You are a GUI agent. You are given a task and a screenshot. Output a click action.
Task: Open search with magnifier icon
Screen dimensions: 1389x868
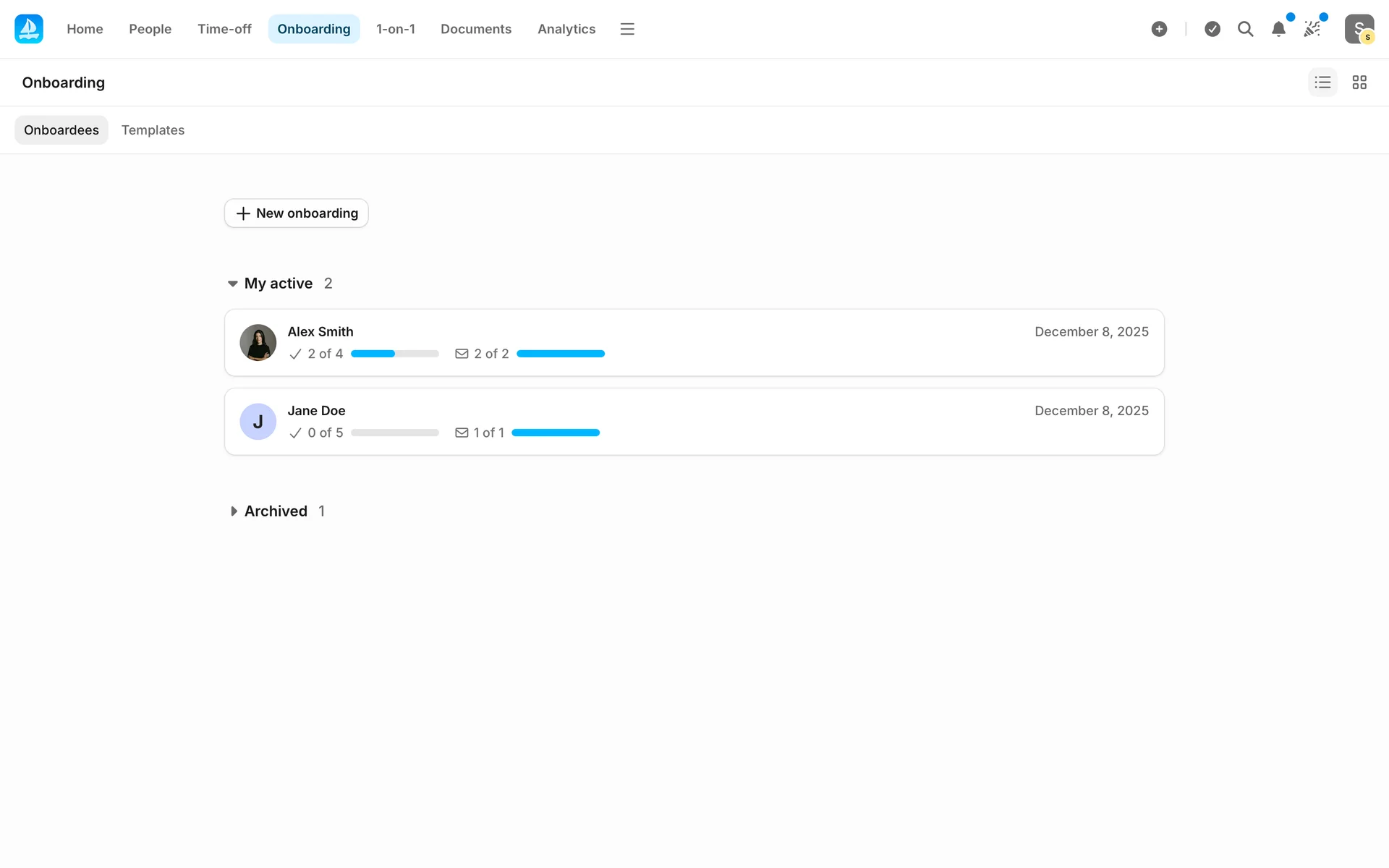1245,29
